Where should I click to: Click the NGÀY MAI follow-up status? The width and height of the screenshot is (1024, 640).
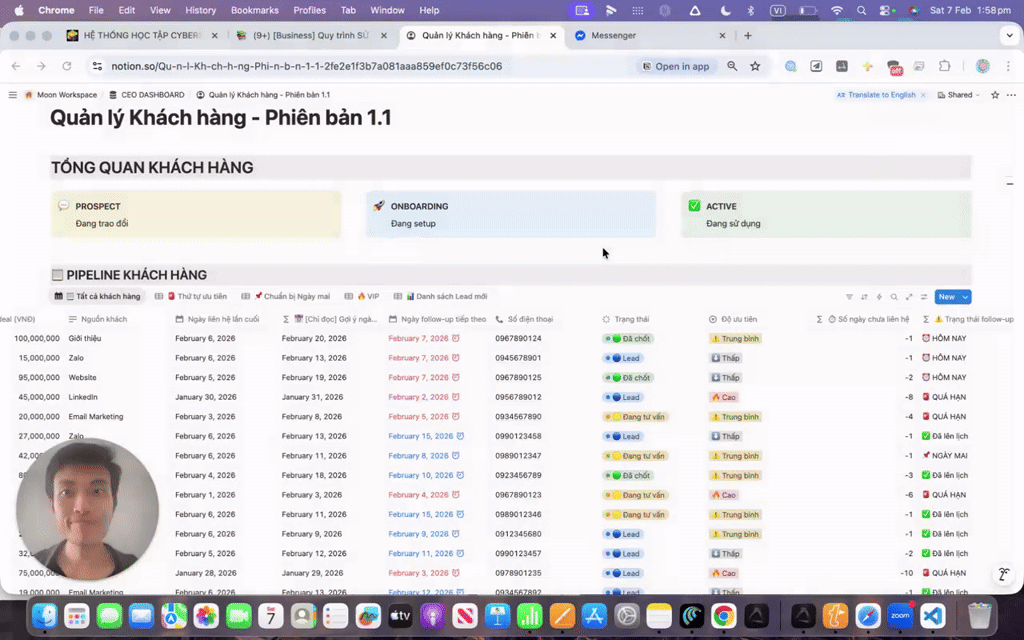944,456
